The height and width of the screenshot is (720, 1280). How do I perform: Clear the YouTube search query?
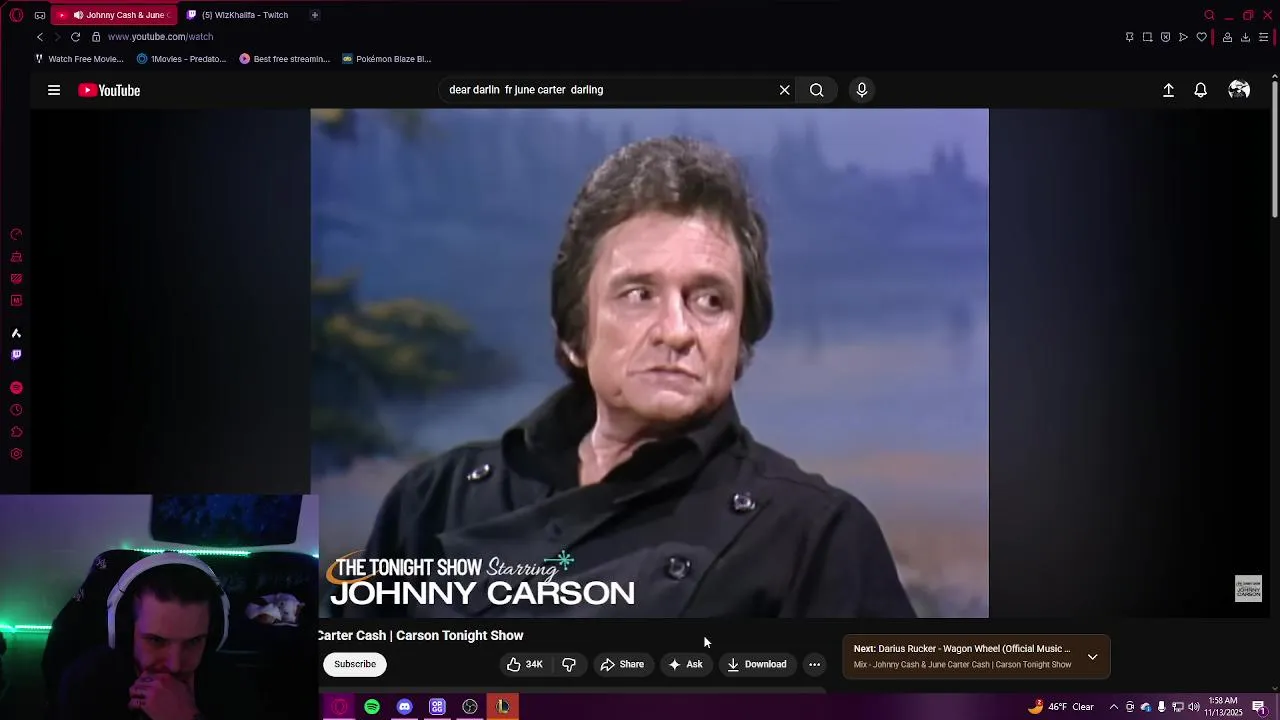(785, 90)
